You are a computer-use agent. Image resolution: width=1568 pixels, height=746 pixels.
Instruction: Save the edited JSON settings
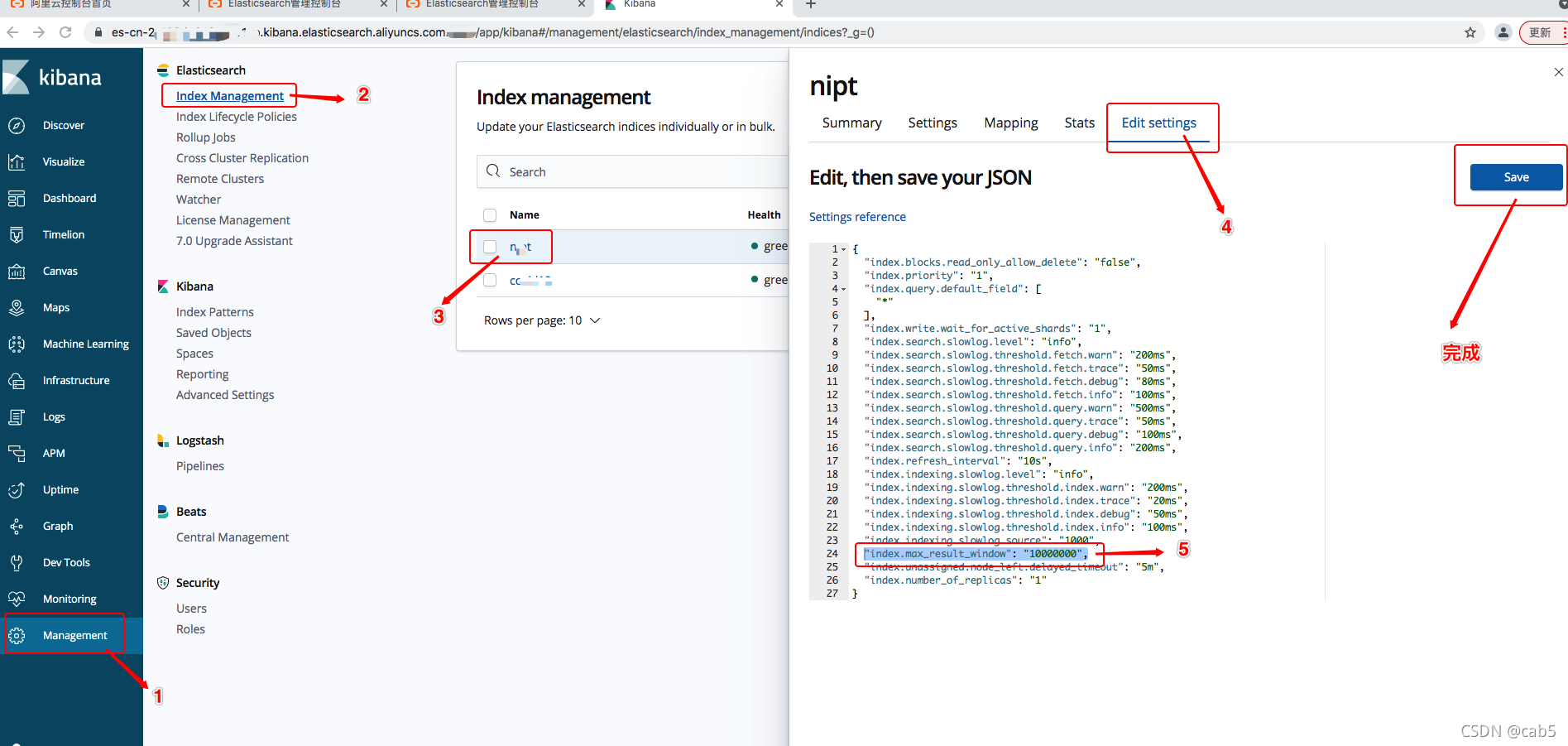coord(1516,177)
